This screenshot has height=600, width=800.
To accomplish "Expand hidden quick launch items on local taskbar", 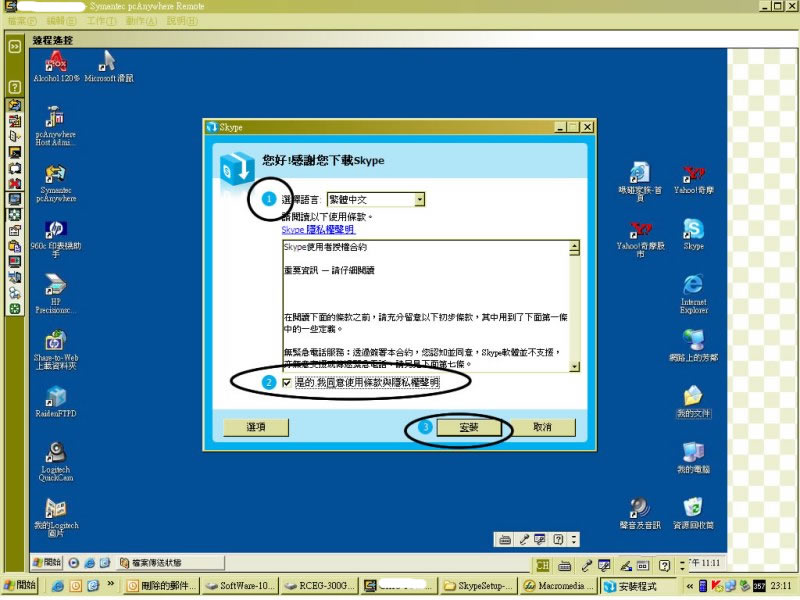I will pos(110,584).
